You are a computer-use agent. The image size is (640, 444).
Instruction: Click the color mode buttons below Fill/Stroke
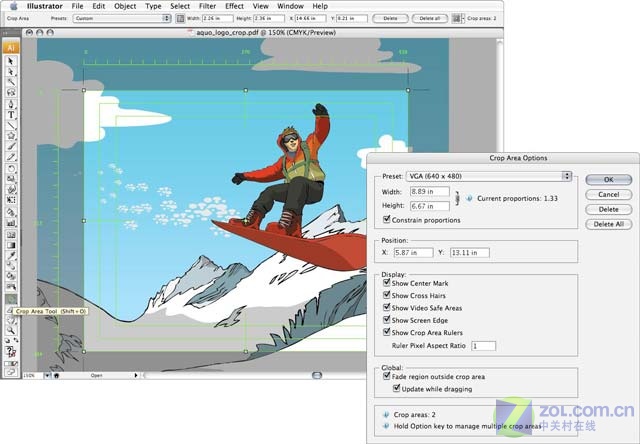[11, 363]
